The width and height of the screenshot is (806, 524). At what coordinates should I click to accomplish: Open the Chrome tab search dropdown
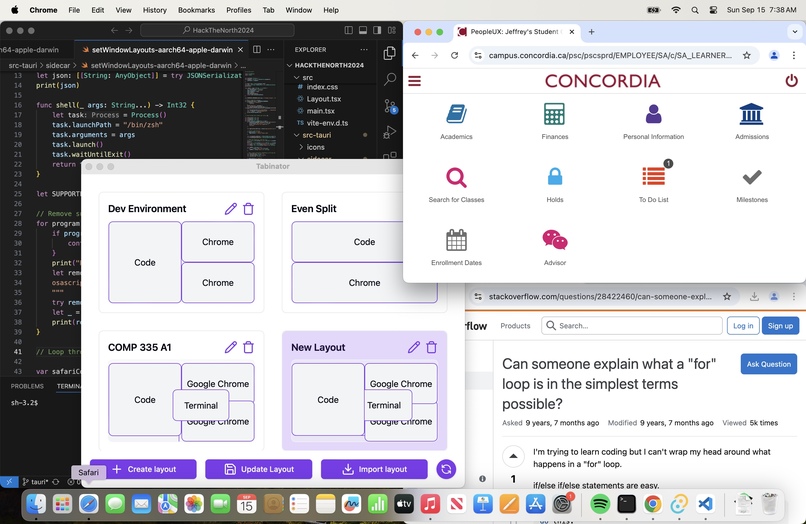click(x=795, y=32)
